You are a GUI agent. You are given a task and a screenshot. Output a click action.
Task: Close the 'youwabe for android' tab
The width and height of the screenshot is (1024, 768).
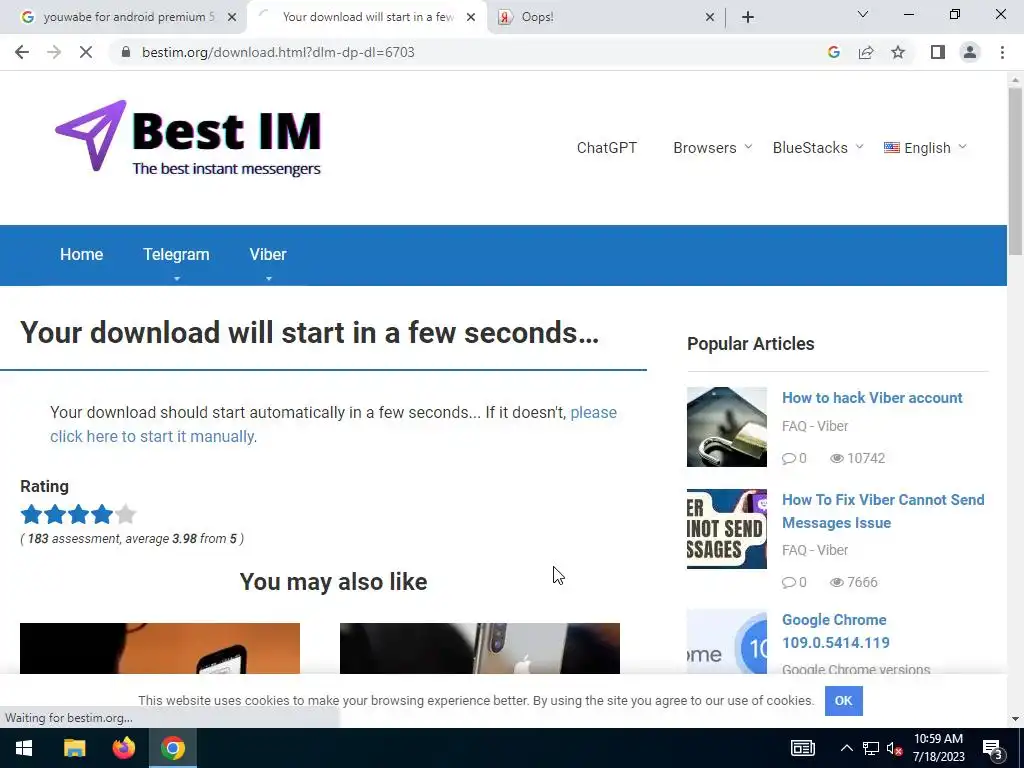coord(232,17)
